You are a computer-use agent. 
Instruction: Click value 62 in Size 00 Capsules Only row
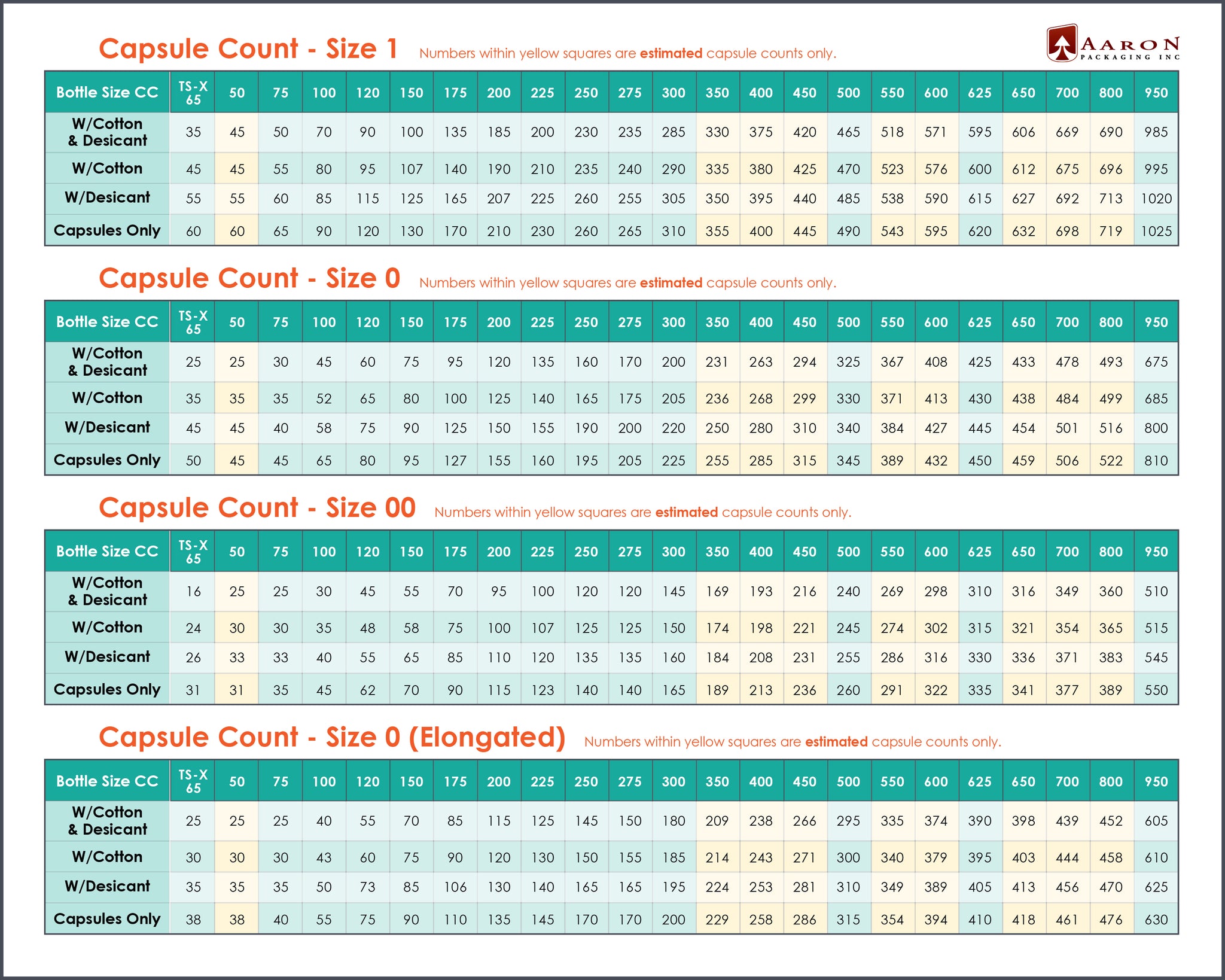pos(367,690)
